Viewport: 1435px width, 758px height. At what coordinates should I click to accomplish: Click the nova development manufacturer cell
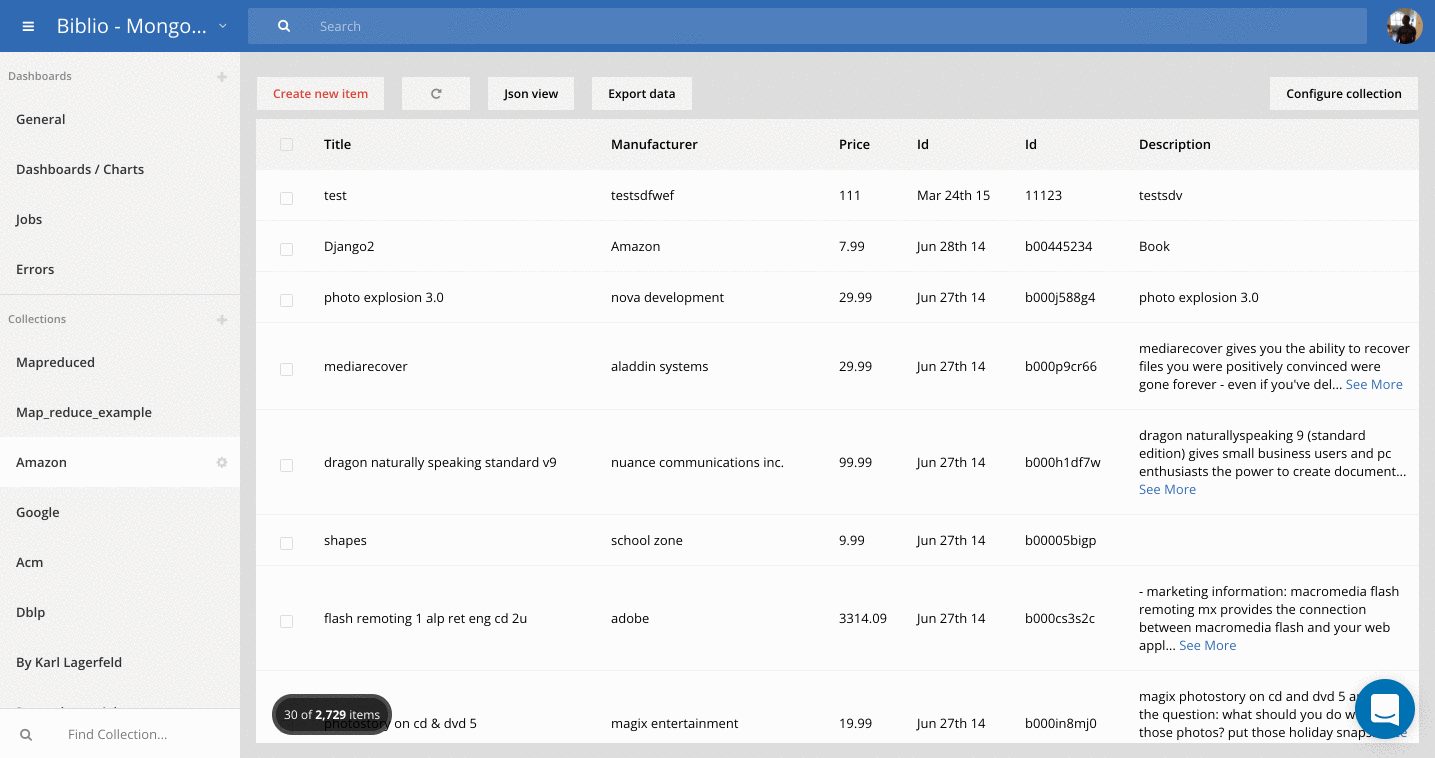[667, 297]
